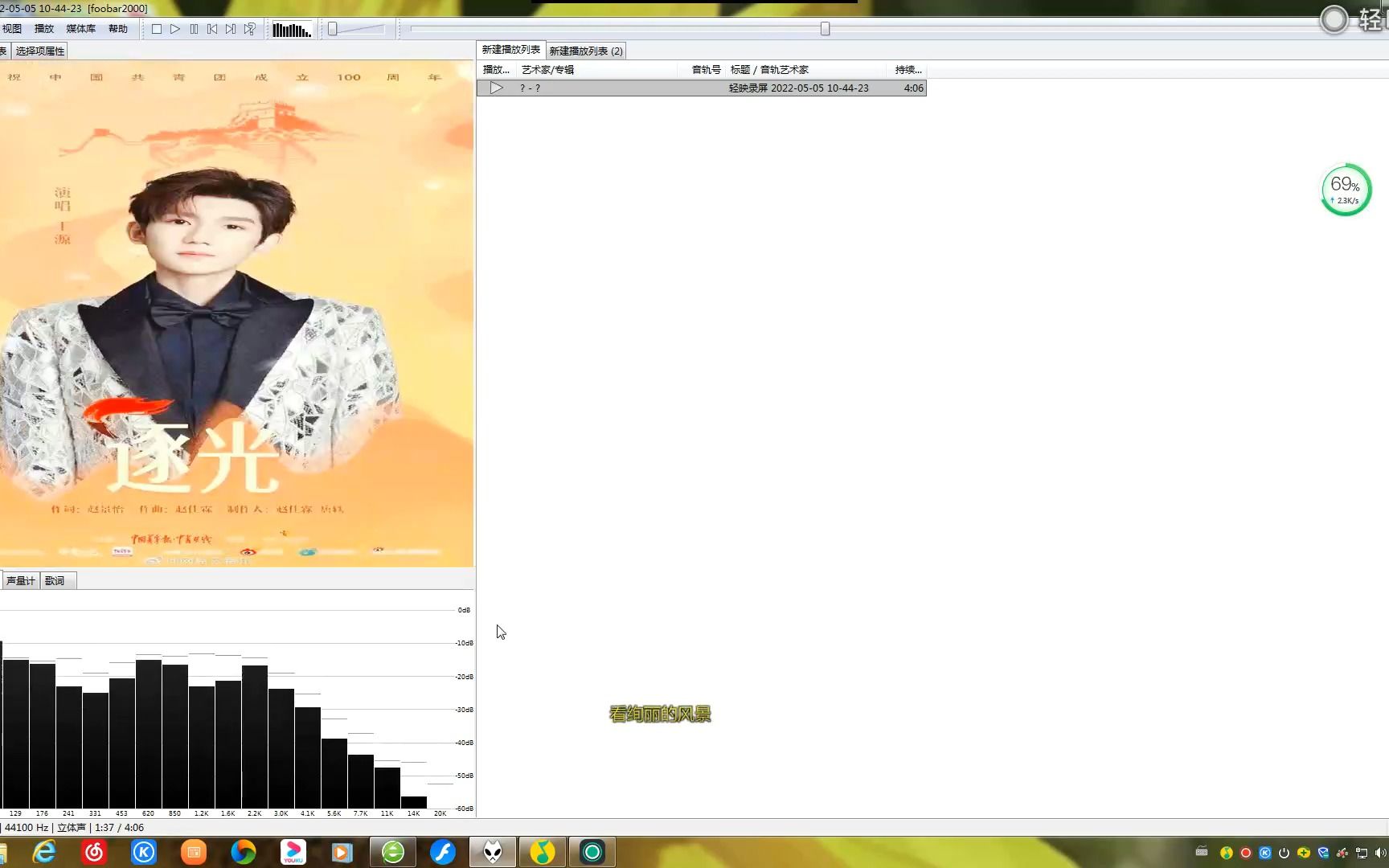
Task: Click the 1:37 / 4:06 playback time
Action: coord(119,828)
